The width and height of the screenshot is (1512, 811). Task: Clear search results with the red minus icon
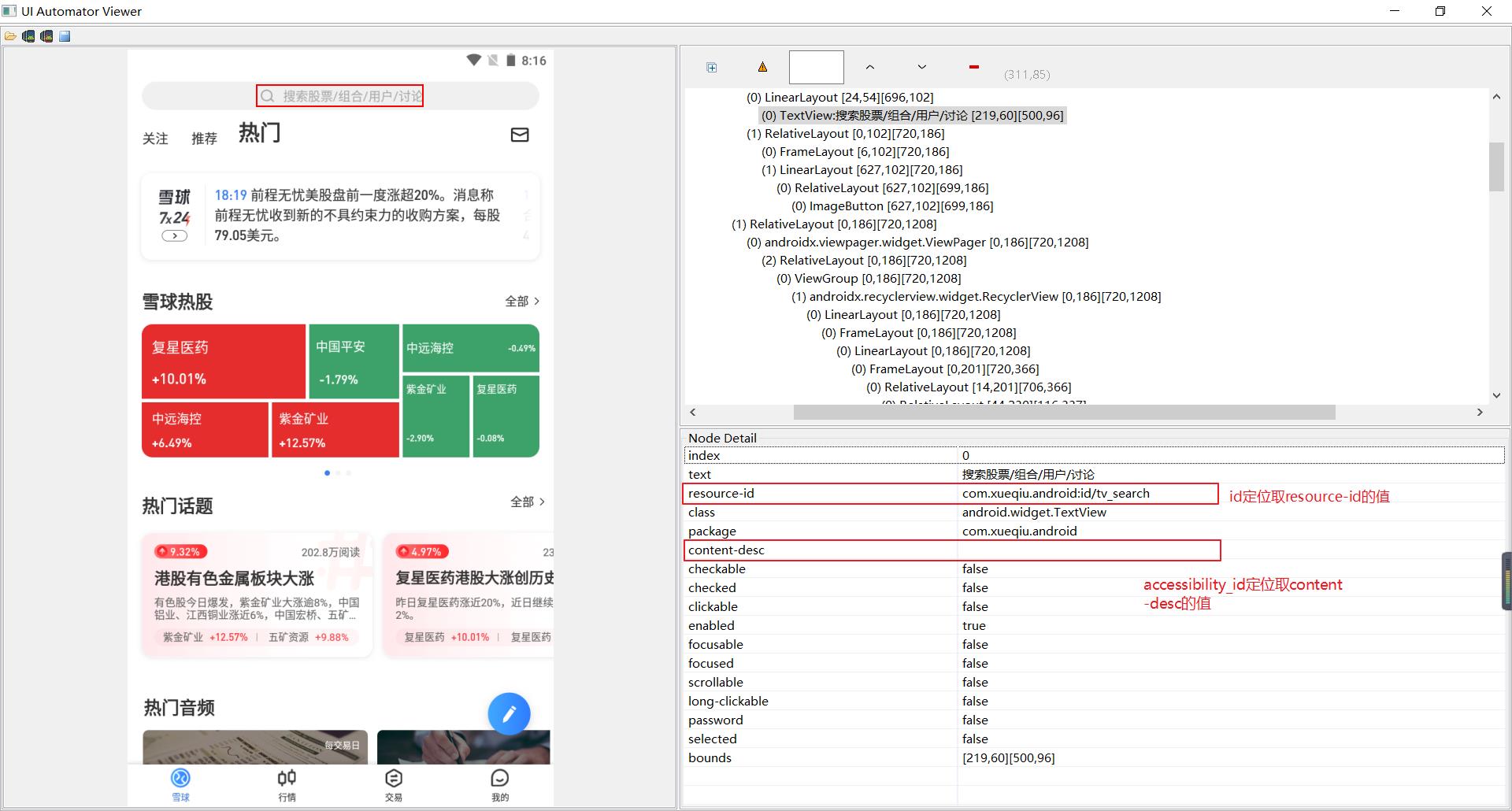[x=974, y=67]
